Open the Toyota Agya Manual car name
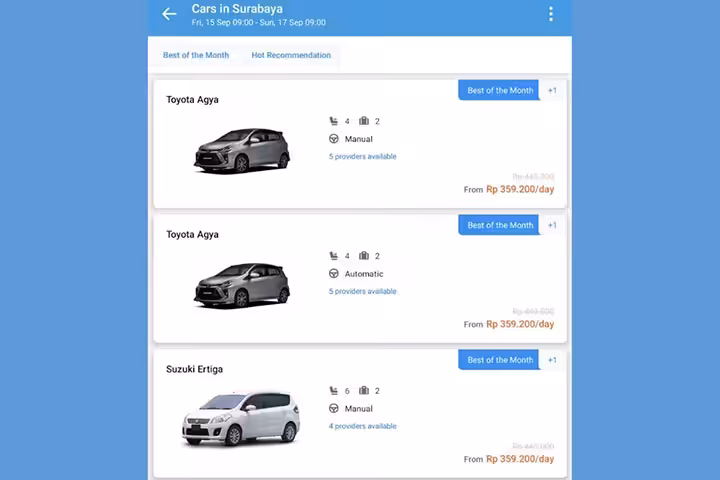This screenshot has width=720, height=480. click(192, 100)
